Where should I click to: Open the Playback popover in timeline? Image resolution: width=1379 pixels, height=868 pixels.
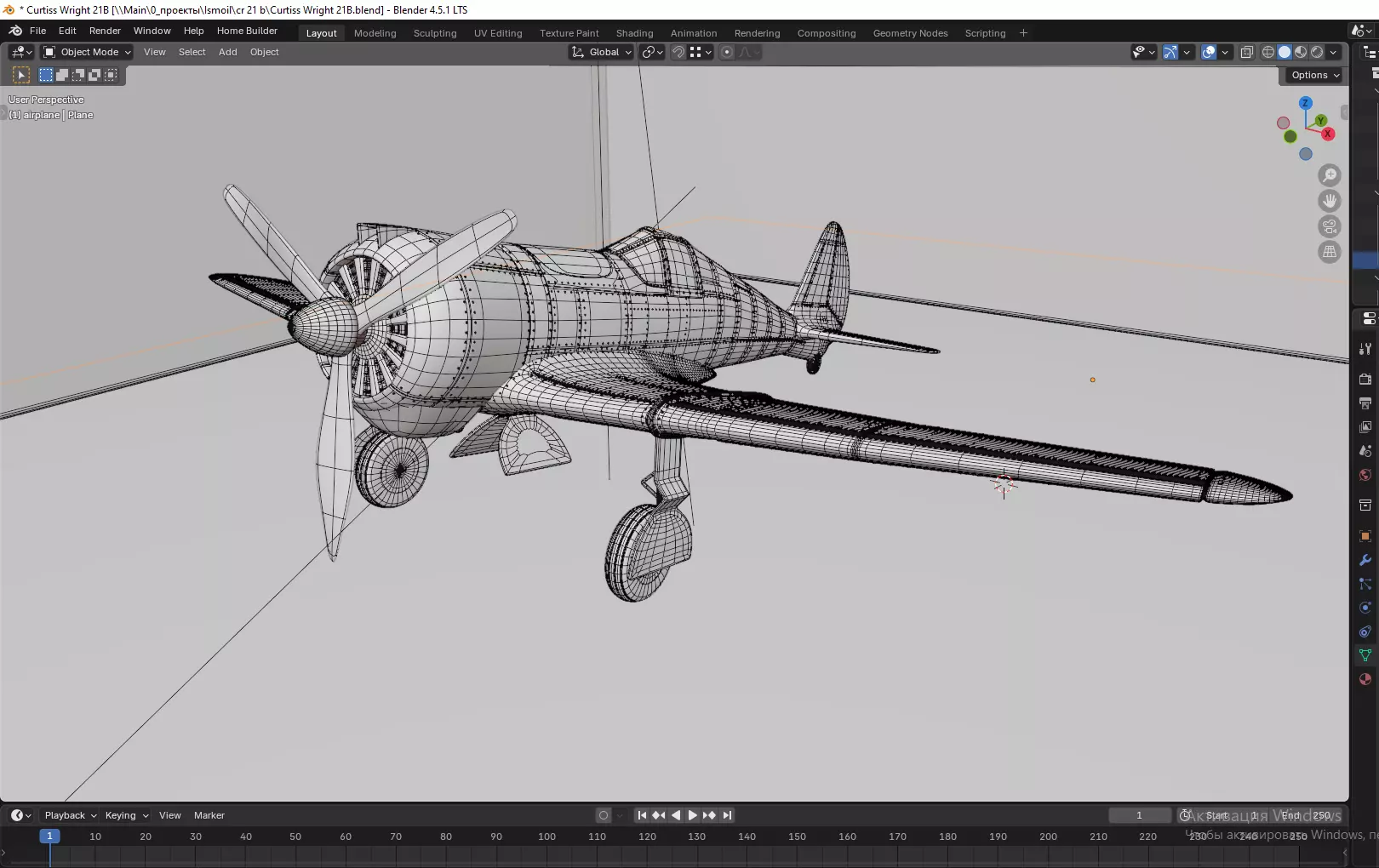tap(71, 815)
